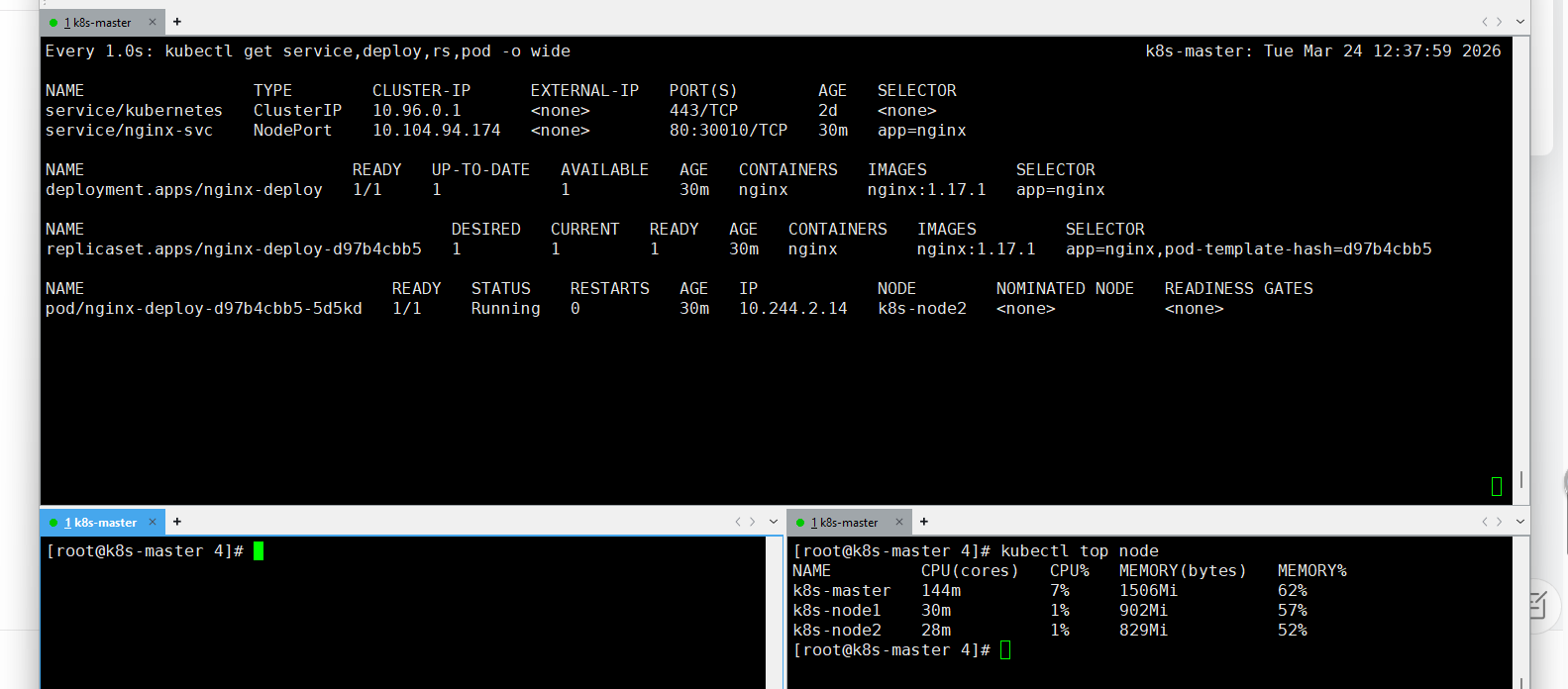Click memory percentage '62%'

tap(1293, 591)
